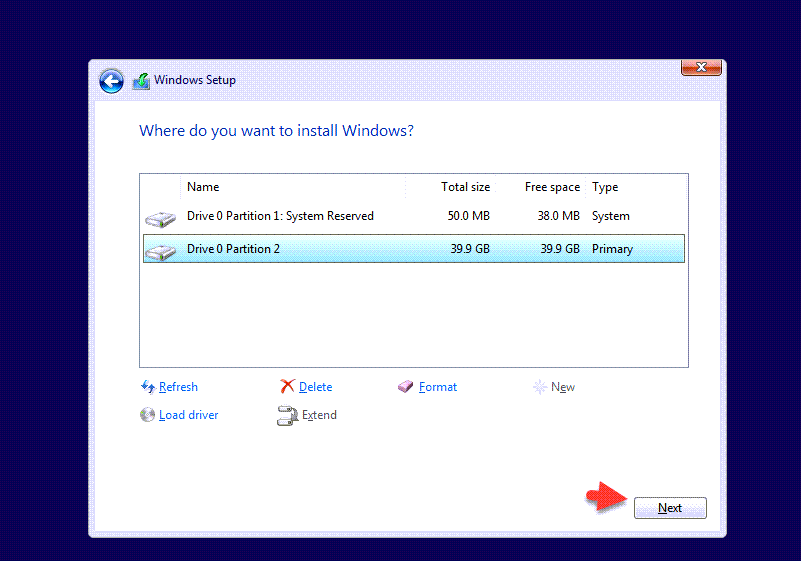Click drive icon for Partition 2
This screenshot has width=801, height=561.
tap(159, 250)
